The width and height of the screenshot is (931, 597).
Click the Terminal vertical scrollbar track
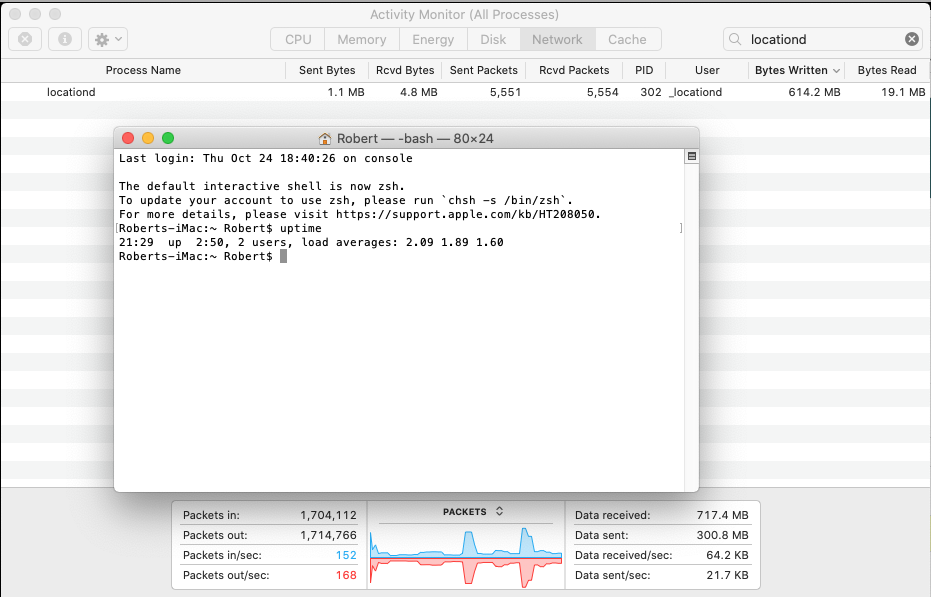[x=692, y=327]
